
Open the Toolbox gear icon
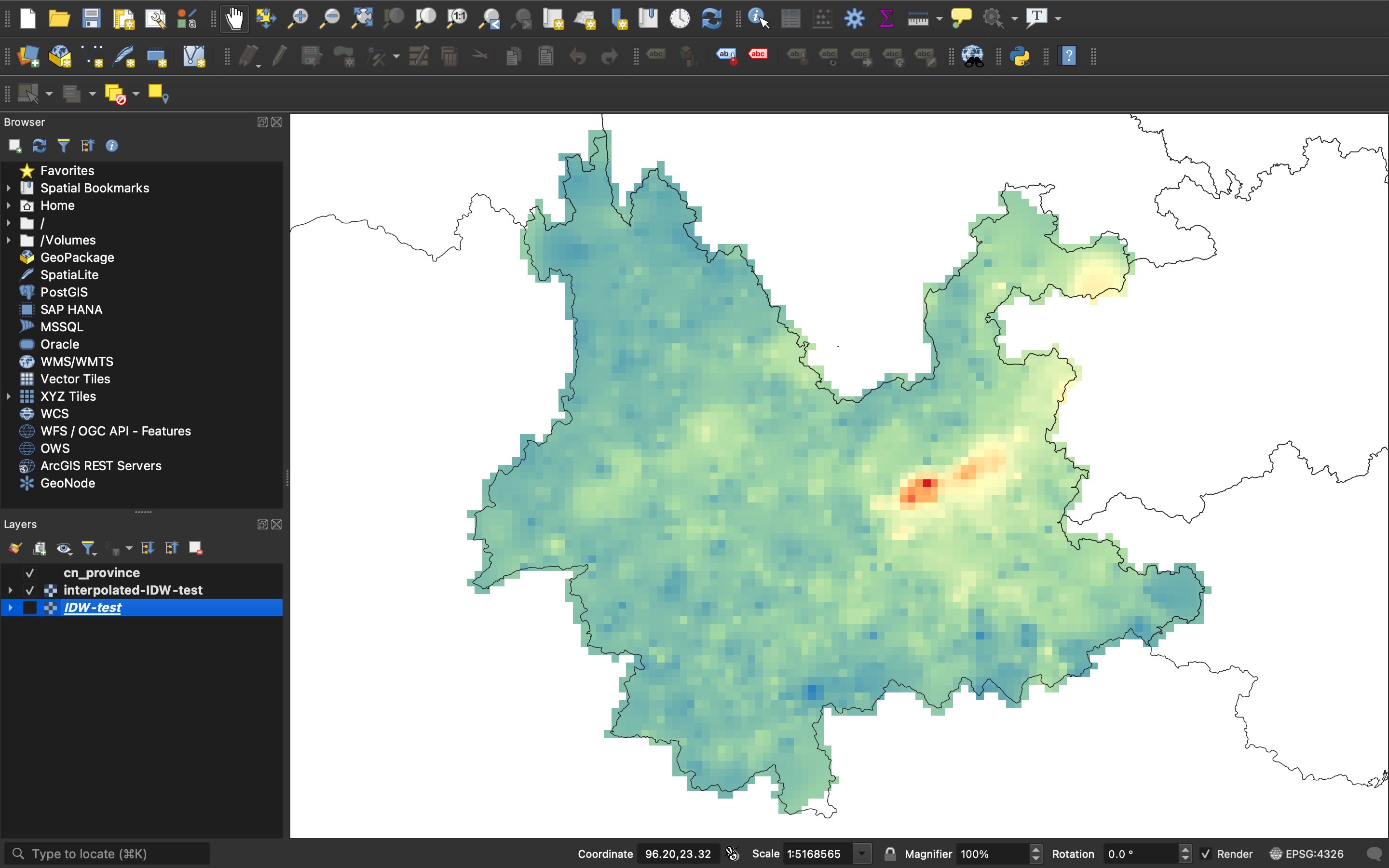click(854, 18)
